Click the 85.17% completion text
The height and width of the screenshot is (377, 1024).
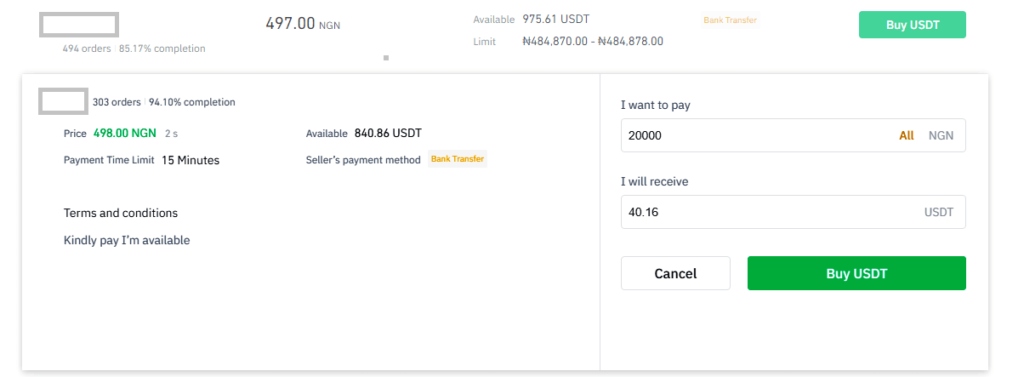pyautogui.click(x=162, y=48)
